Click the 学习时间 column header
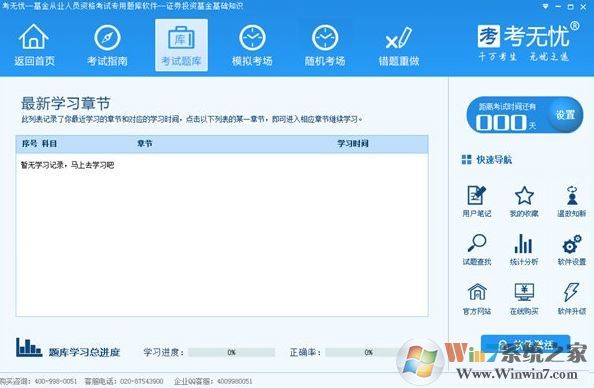Viewport: 594px width, 388px height. point(353,144)
